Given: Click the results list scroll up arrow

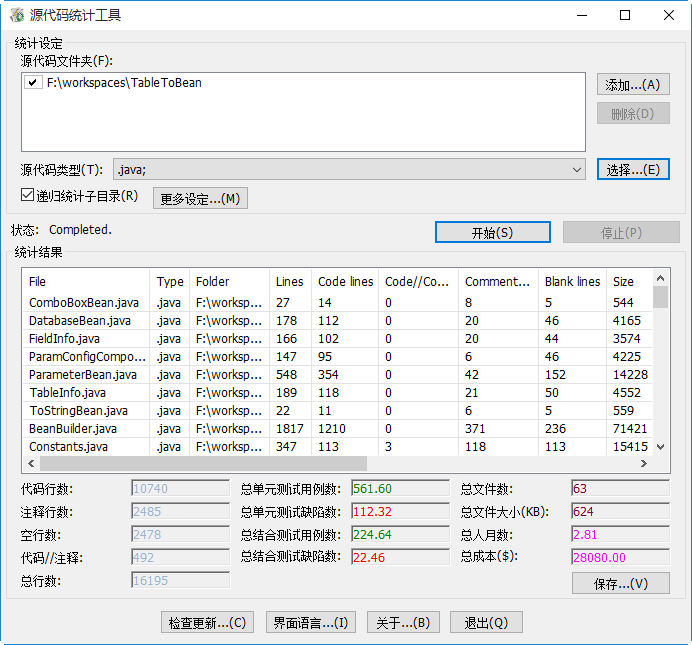Looking at the screenshot, I should pyautogui.click(x=660, y=278).
